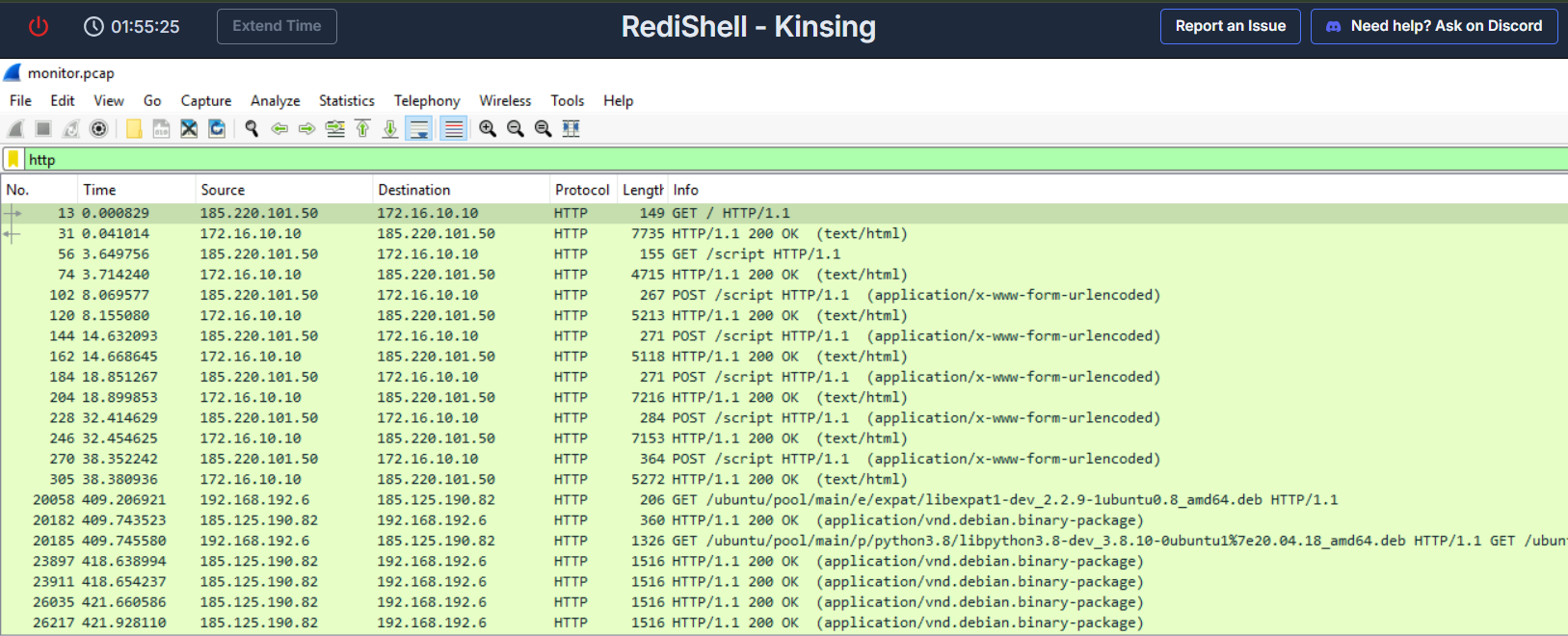The image size is (1568, 636).
Task: Click the Start capturing packets shark fin icon
Action: (15, 128)
